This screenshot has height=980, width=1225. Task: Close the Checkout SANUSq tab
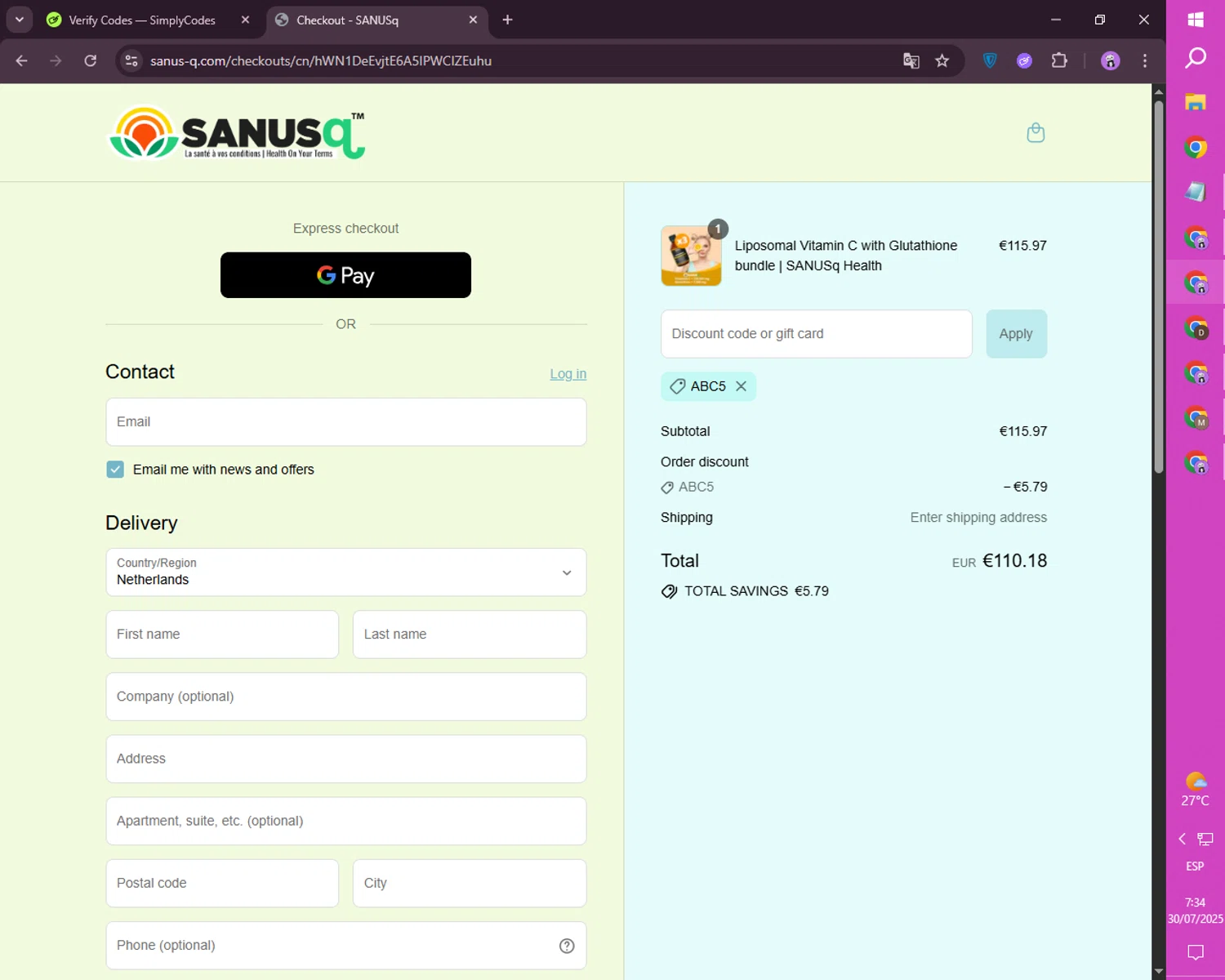click(x=473, y=20)
